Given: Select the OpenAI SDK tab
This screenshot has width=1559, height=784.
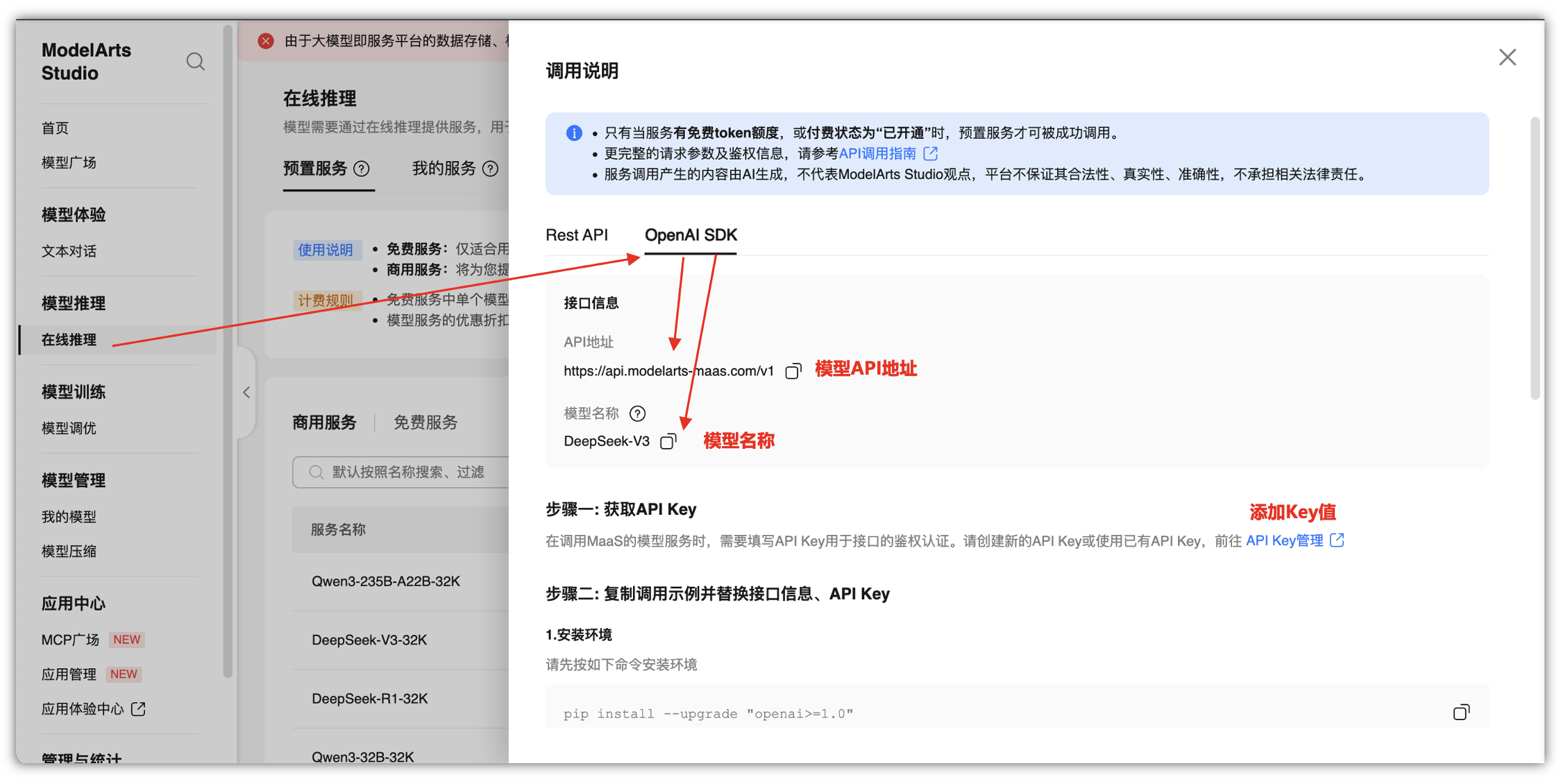Looking at the screenshot, I should point(691,235).
